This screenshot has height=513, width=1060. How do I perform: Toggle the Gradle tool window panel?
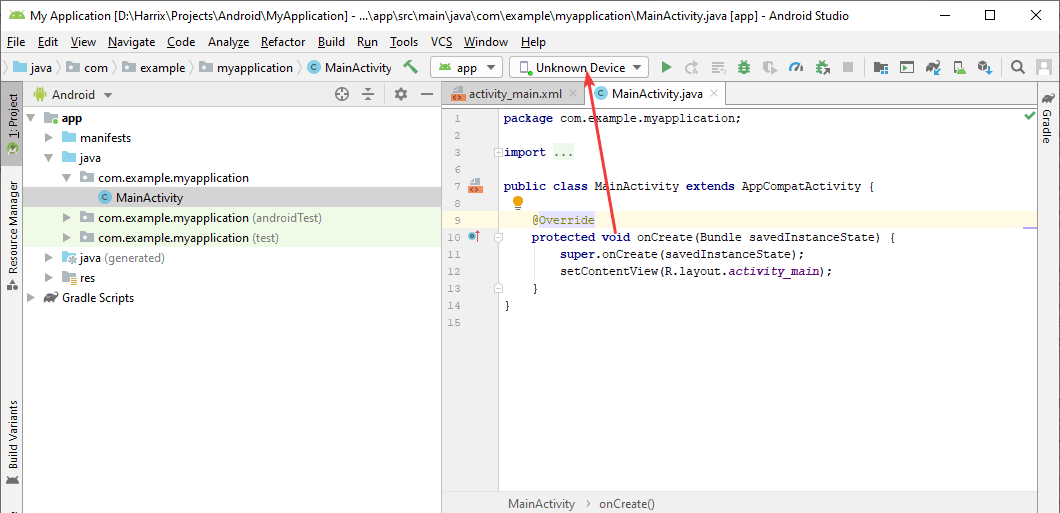1047,118
